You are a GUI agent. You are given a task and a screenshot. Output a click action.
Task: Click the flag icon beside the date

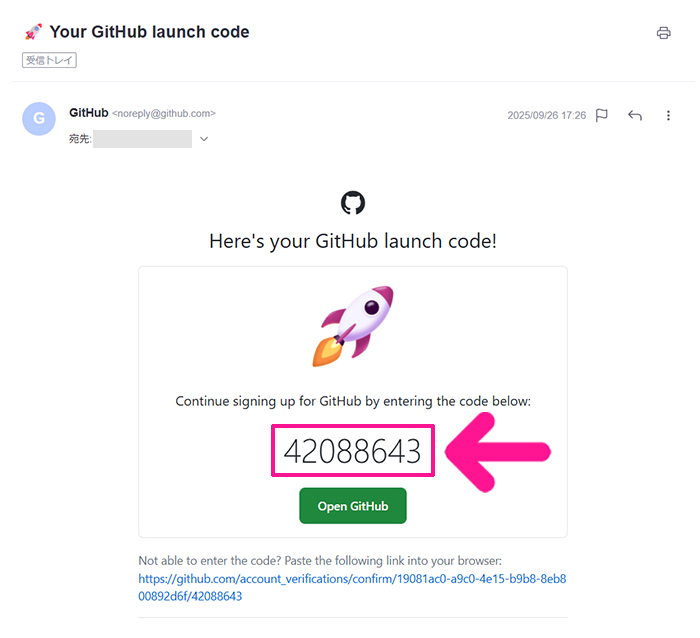[x=602, y=115]
